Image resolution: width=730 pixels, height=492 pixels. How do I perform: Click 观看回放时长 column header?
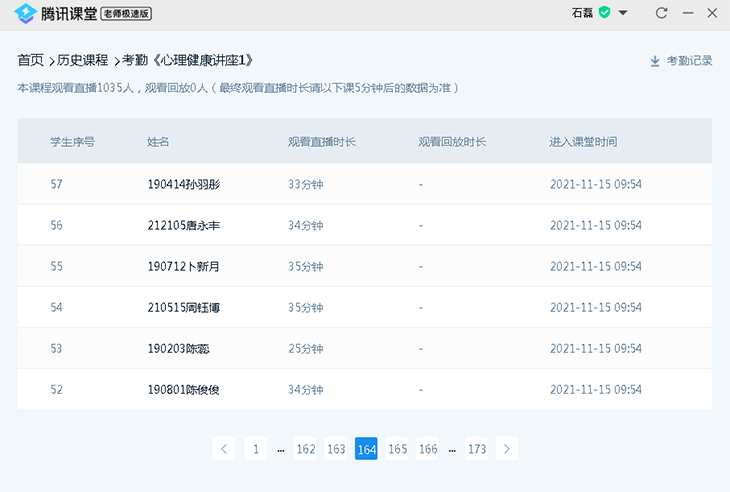(452, 142)
